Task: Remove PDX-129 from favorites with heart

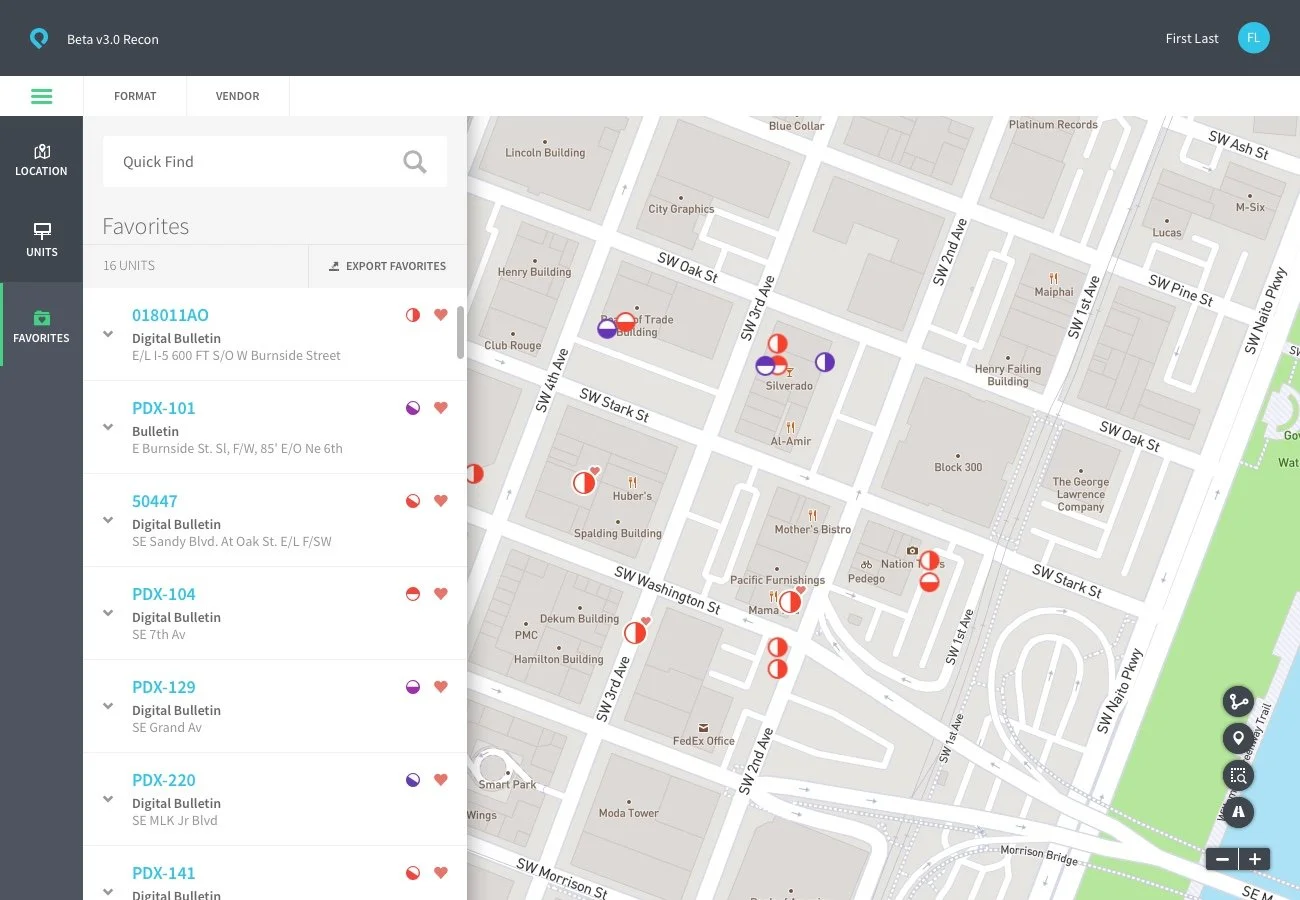Action: click(x=441, y=687)
